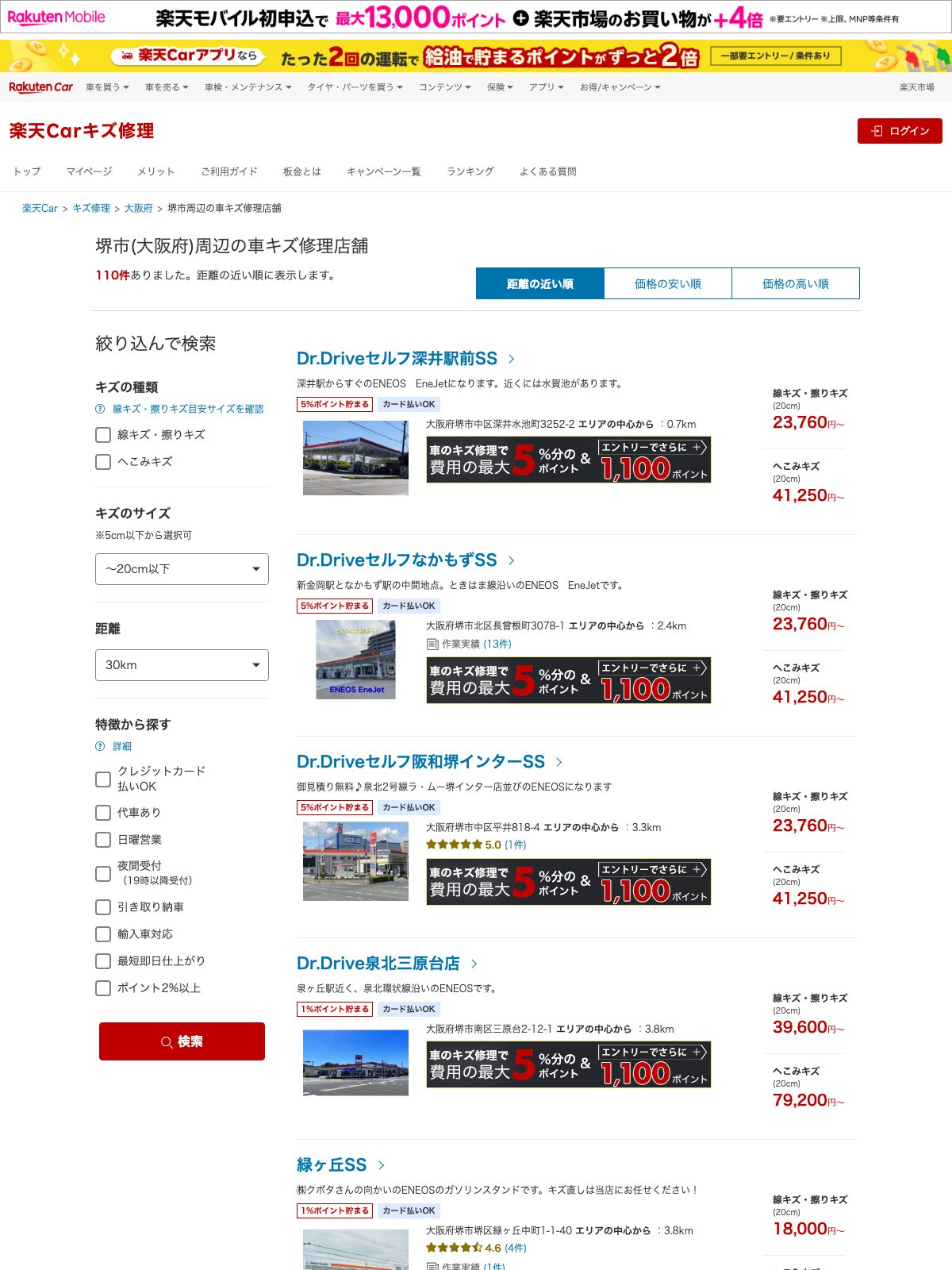Open the マイページ tab
952x1270 pixels.
tap(89, 171)
